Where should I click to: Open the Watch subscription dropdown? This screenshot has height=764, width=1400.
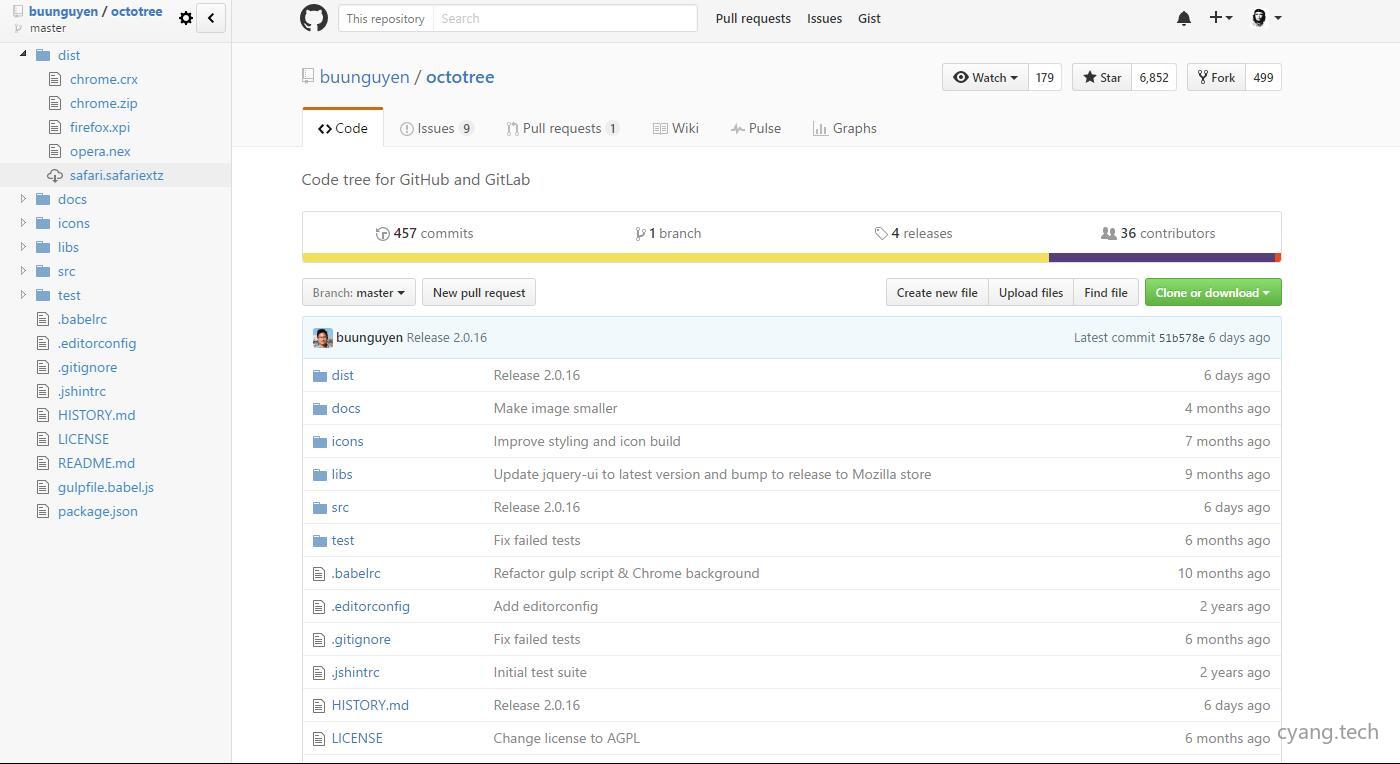pyautogui.click(x=985, y=78)
